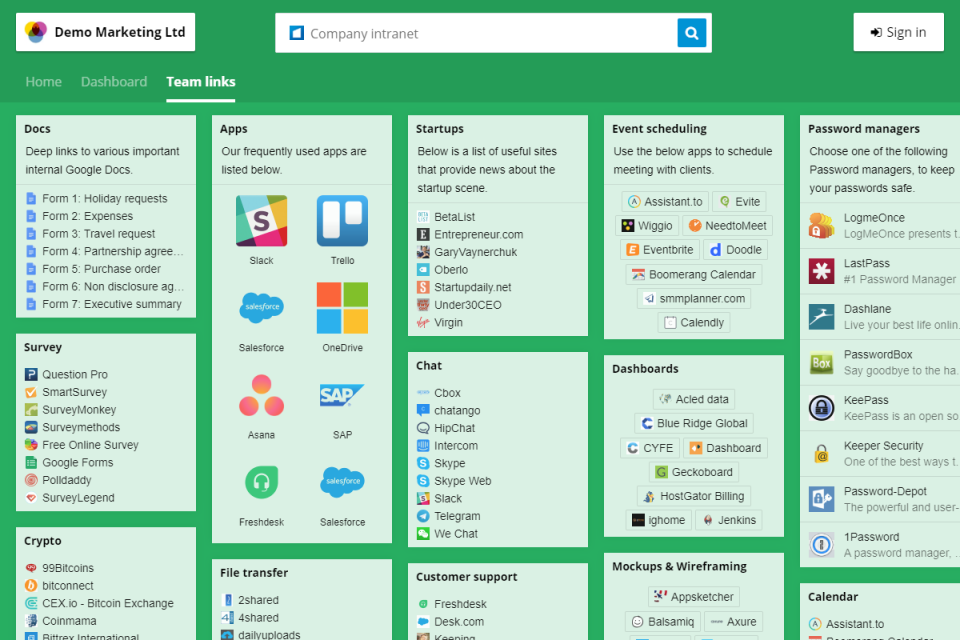Open the Intercom chat link
The height and width of the screenshot is (640, 960).
456,446
